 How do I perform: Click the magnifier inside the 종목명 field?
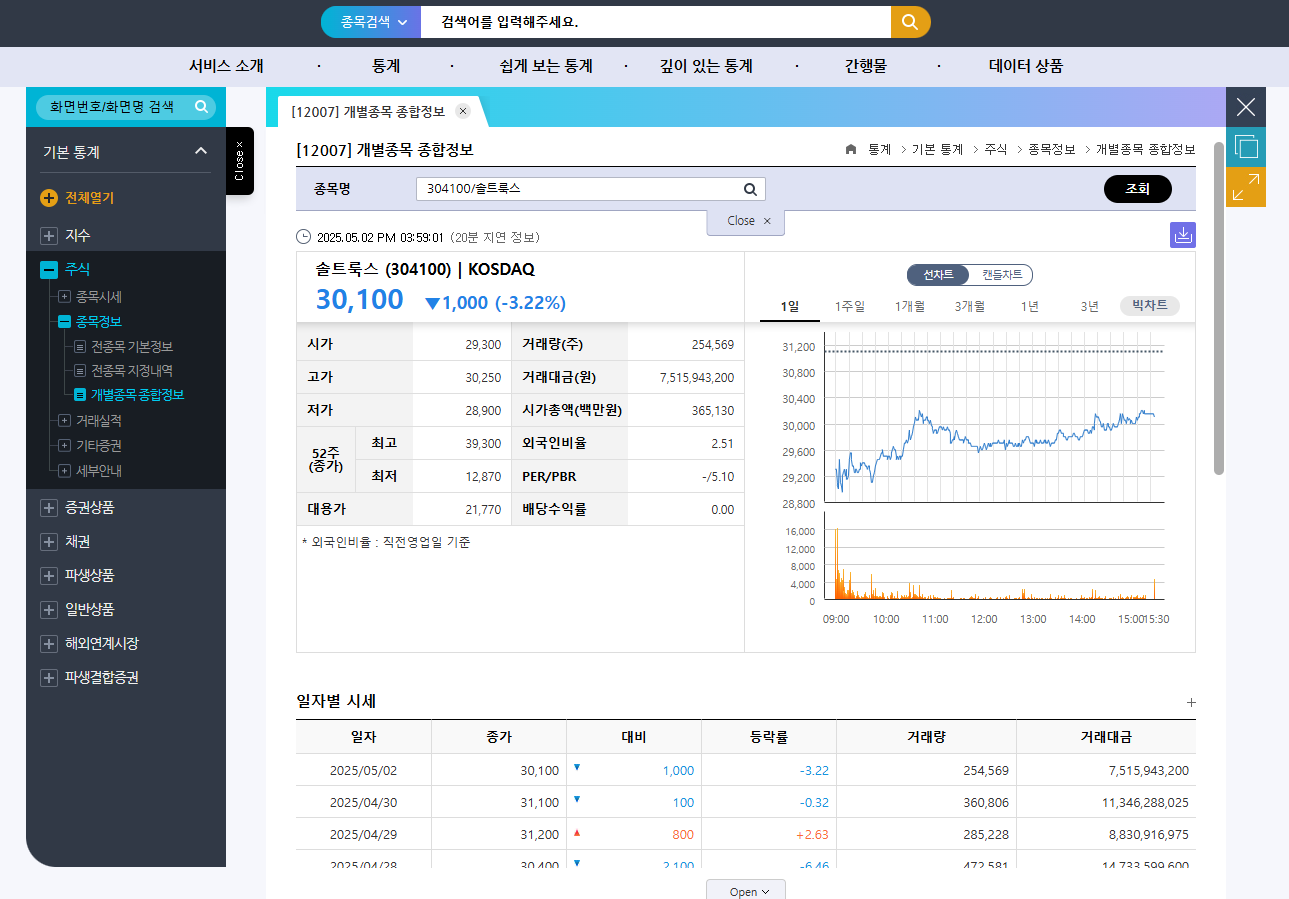coord(749,188)
